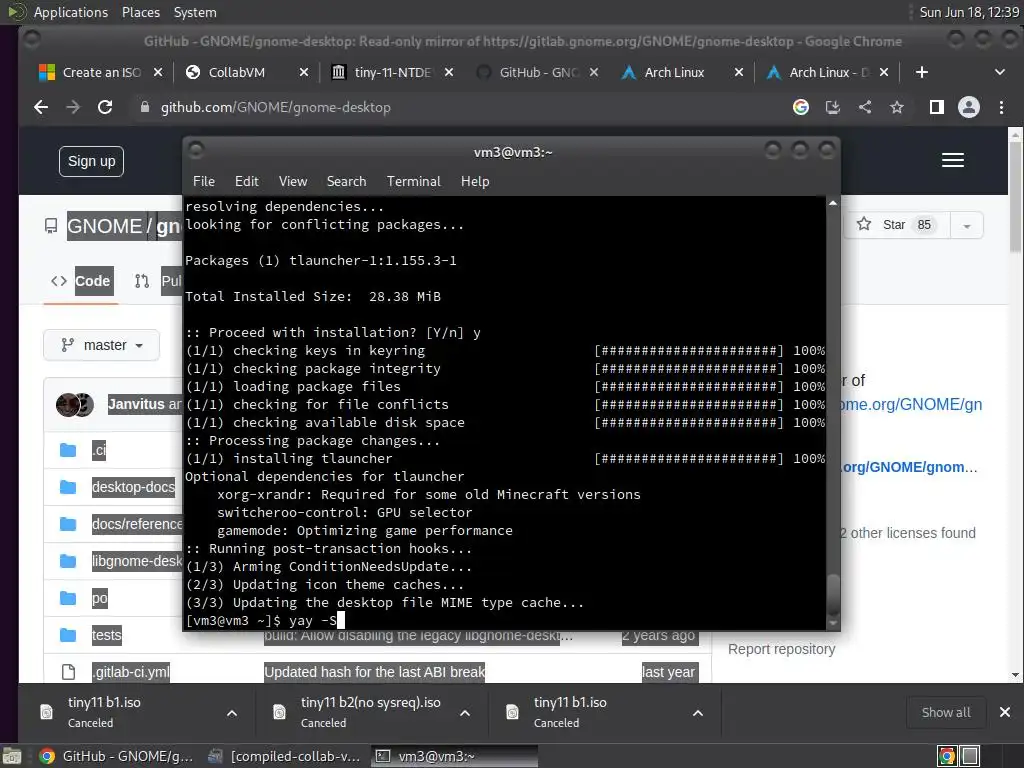Screen dimensions: 1024x768
Task: Close the CollabVM tab
Action: point(304,72)
